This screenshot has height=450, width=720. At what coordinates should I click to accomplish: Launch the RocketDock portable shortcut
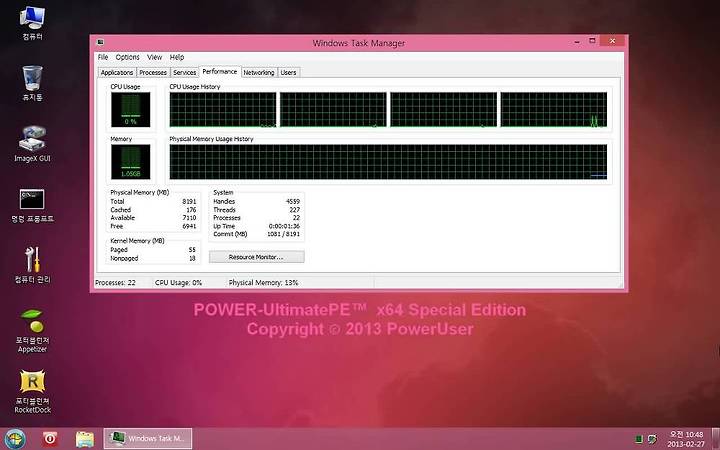[x=32, y=391]
